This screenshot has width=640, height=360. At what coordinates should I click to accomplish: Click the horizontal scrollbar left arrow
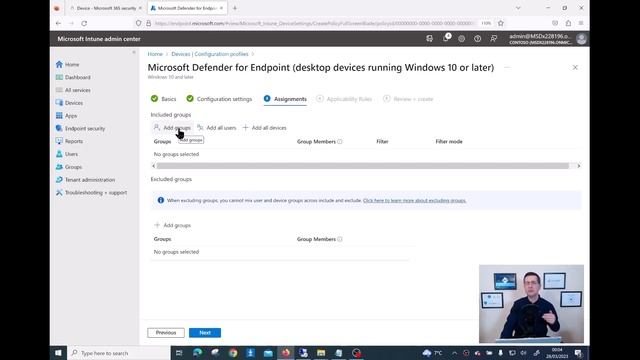pyautogui.click(x=153, y=166)
